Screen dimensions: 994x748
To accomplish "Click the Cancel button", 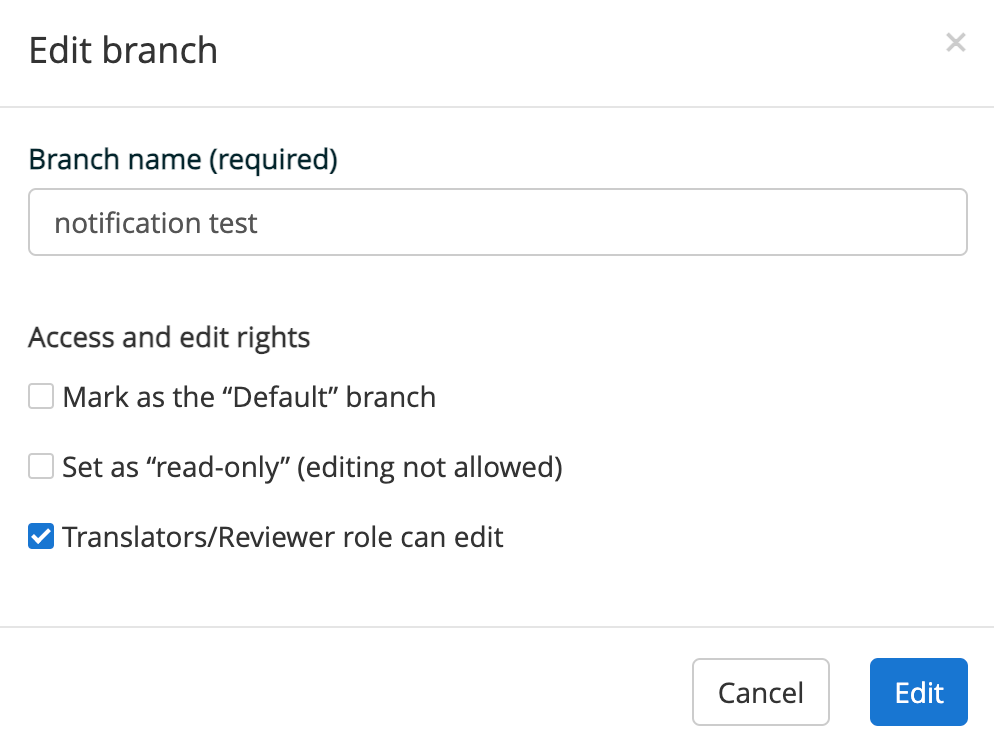I will coord(761,692).
